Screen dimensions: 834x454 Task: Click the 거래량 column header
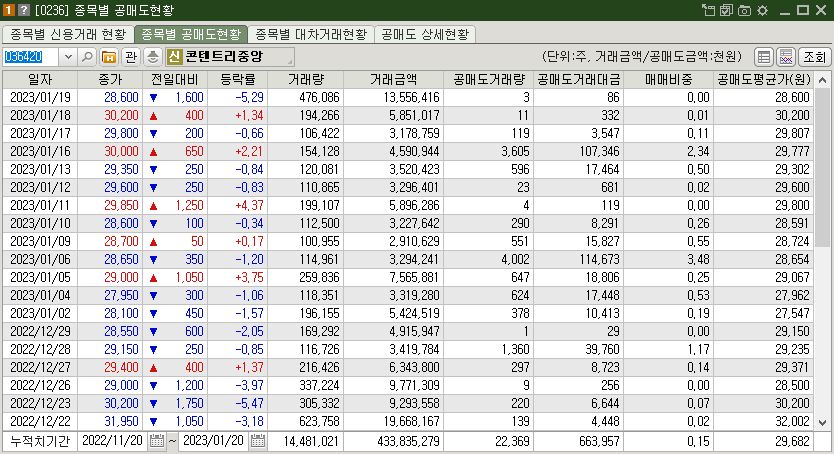click(x=306, y=80)
